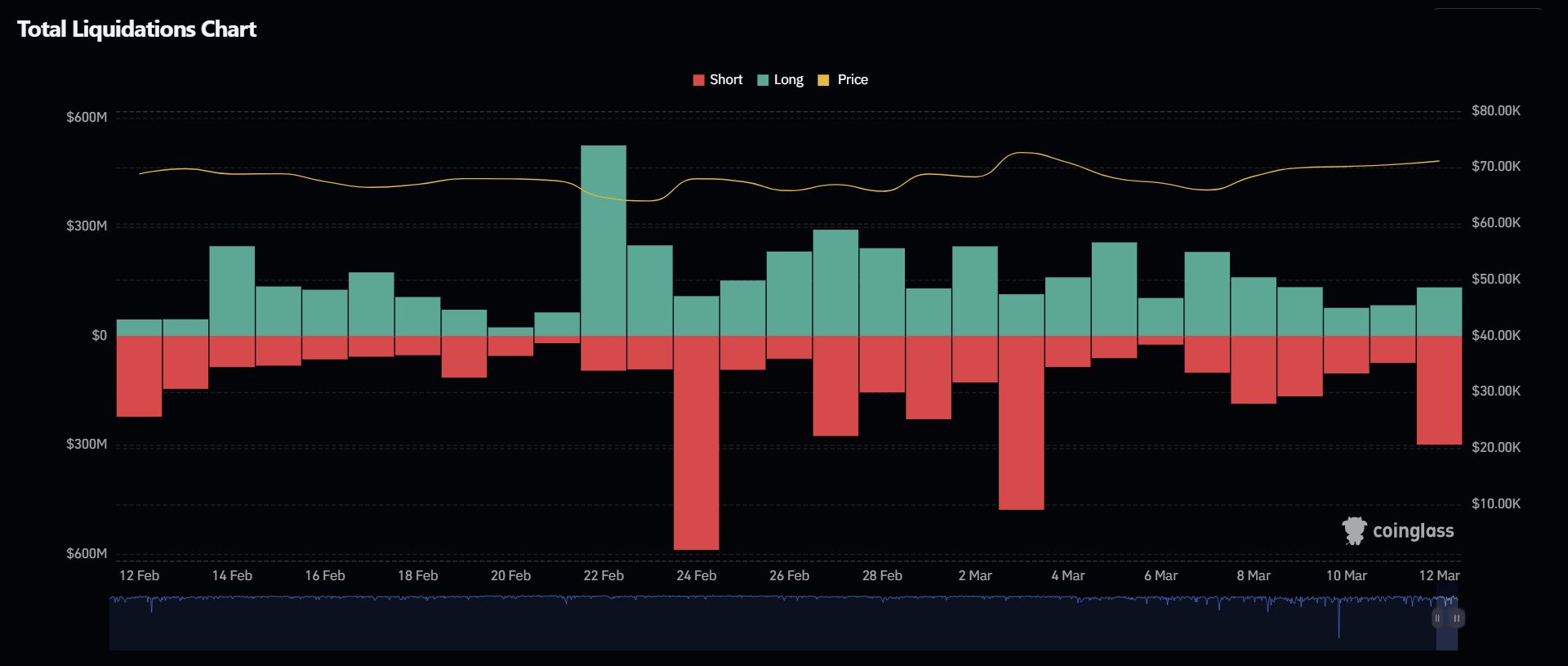Grab the left handle of range slider

pos(1438,619)
